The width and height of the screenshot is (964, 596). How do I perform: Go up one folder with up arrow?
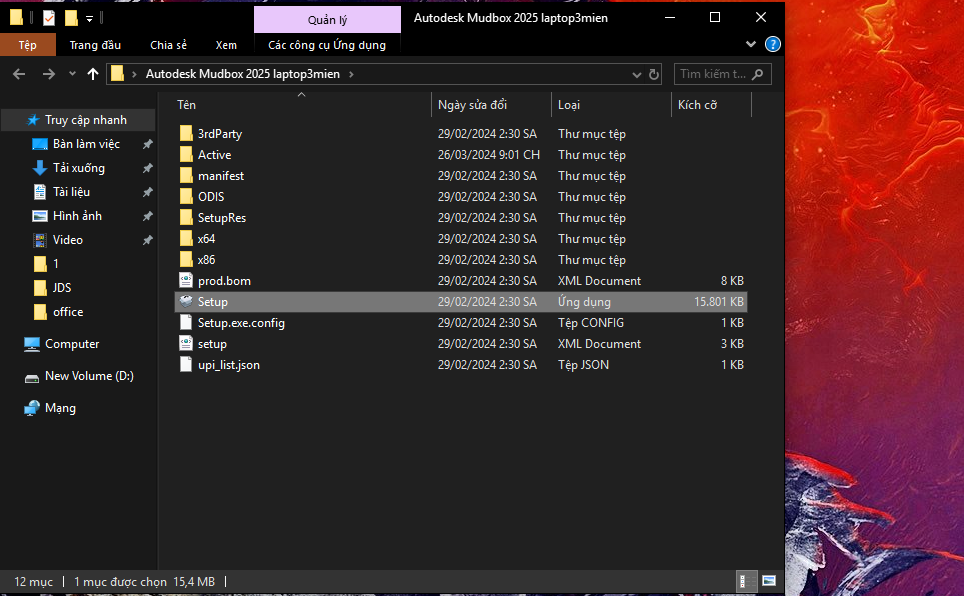93,74
